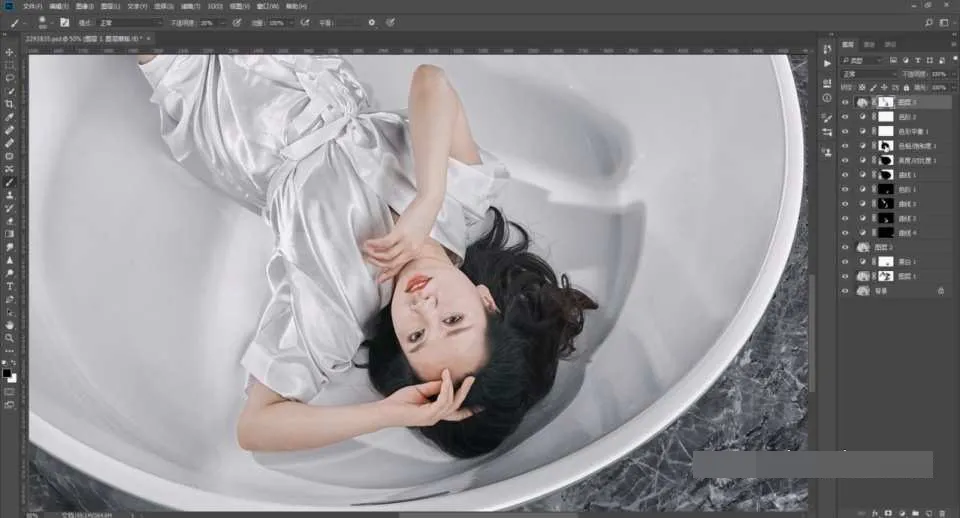Expand the layer filter type dropdown
Viewport: 960px width, 518px height.
[862, 60]
